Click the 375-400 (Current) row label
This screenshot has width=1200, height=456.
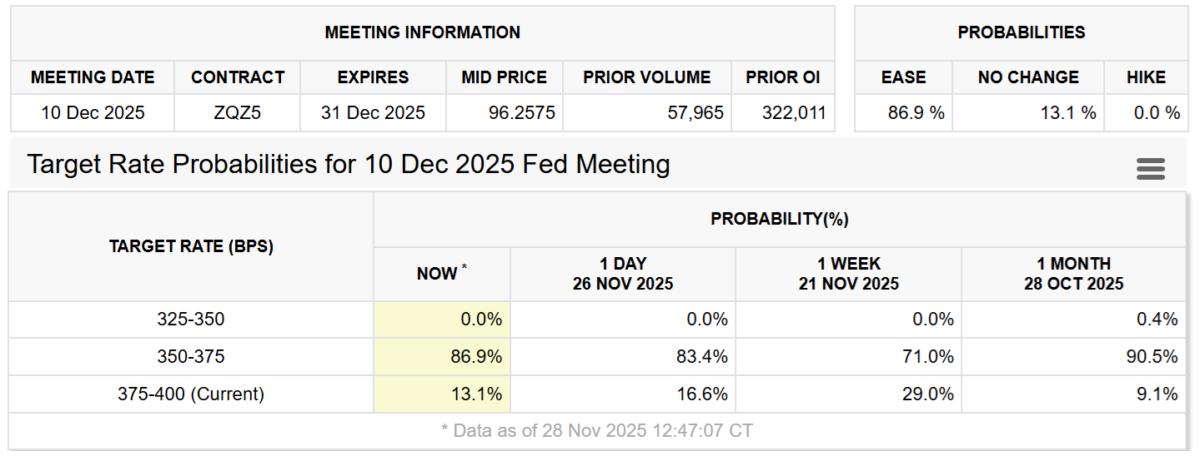click(191, 394)
